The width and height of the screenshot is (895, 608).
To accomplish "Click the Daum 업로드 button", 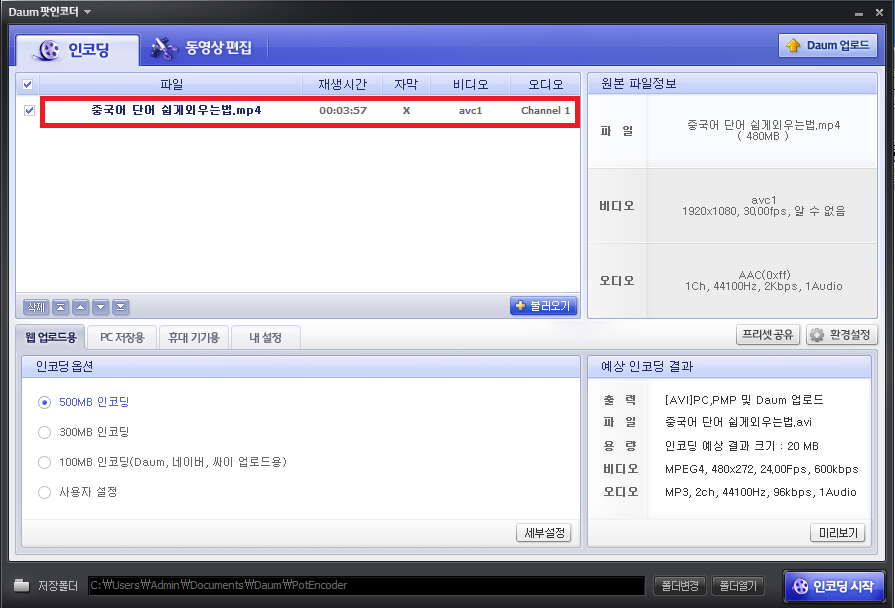I will [828, 45].
